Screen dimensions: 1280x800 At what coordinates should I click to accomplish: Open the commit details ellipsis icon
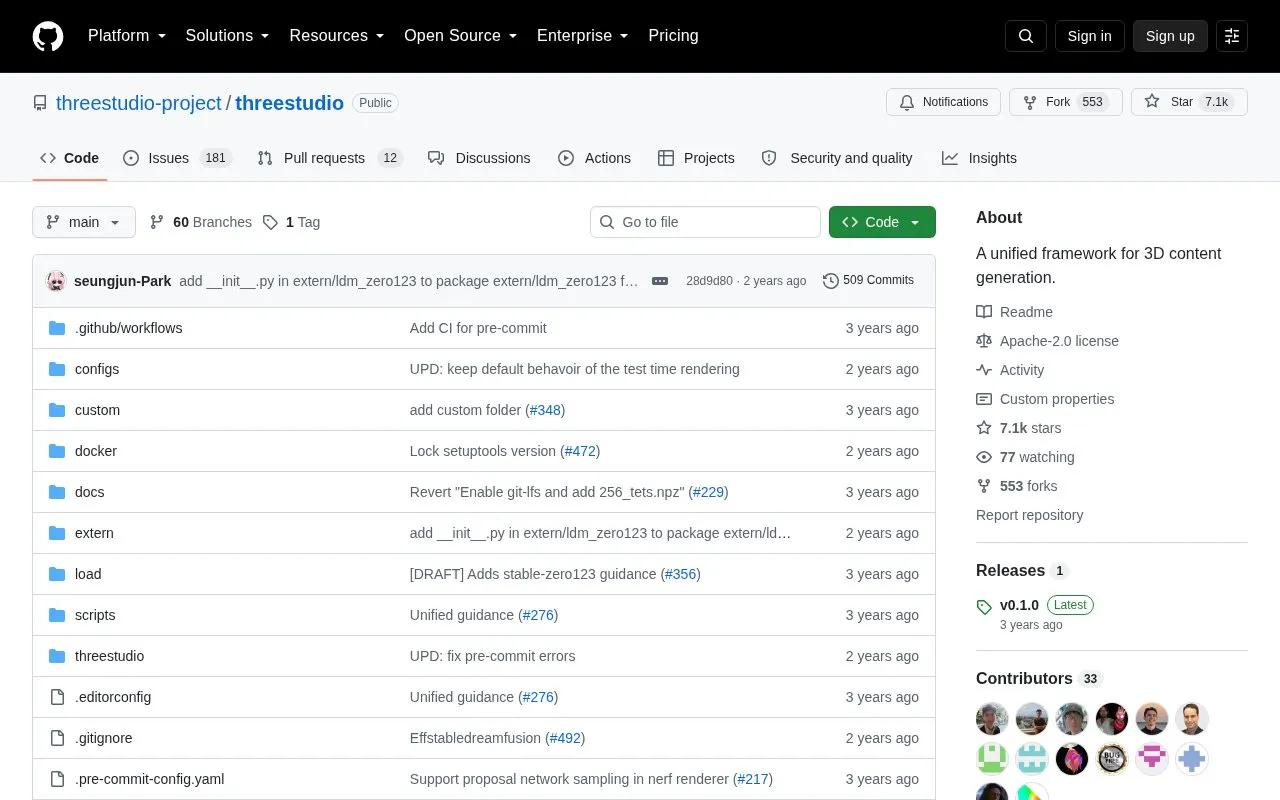coord(660,281)
